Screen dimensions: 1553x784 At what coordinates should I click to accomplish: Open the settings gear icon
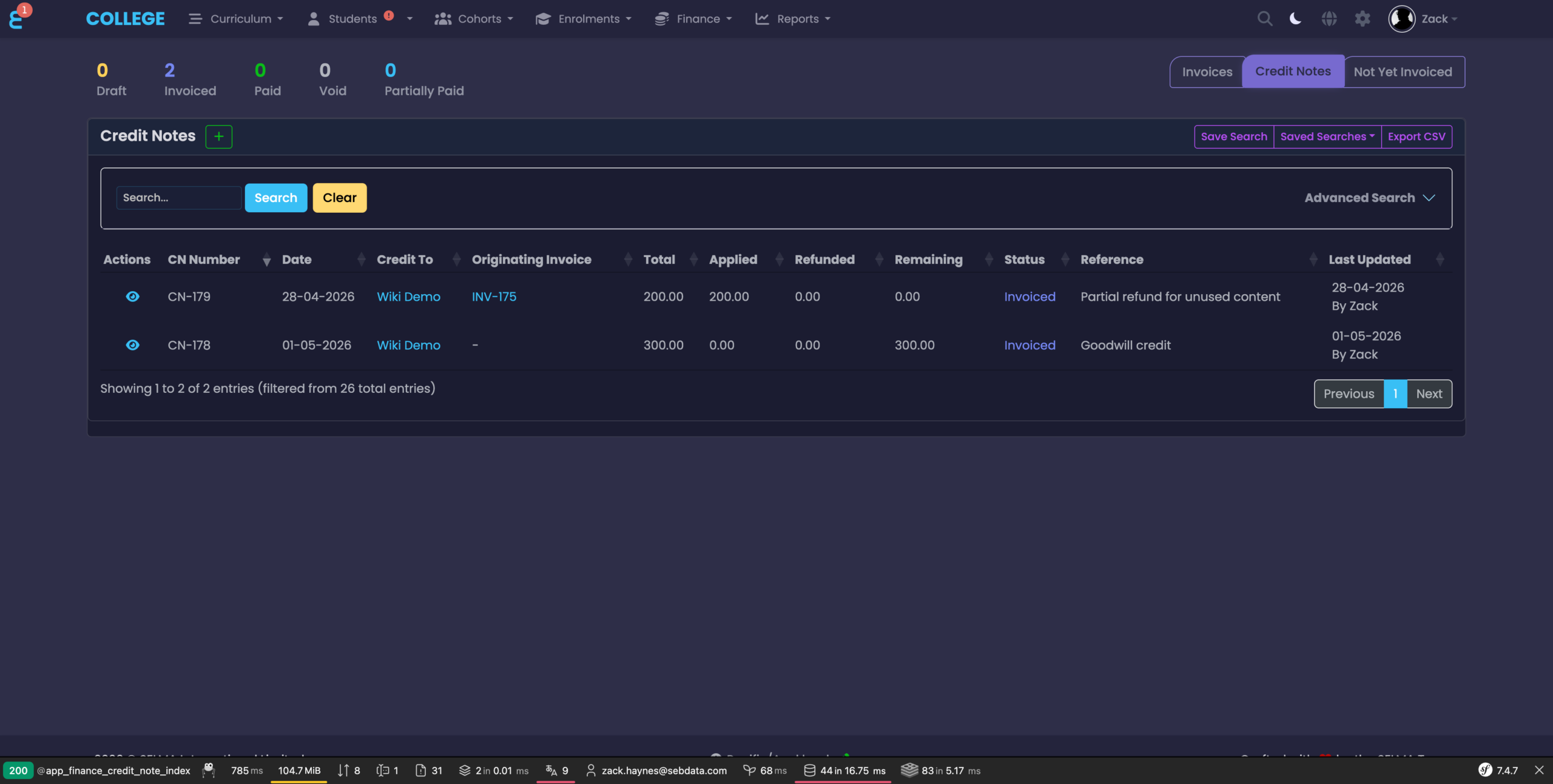(x=1363, y=19)
